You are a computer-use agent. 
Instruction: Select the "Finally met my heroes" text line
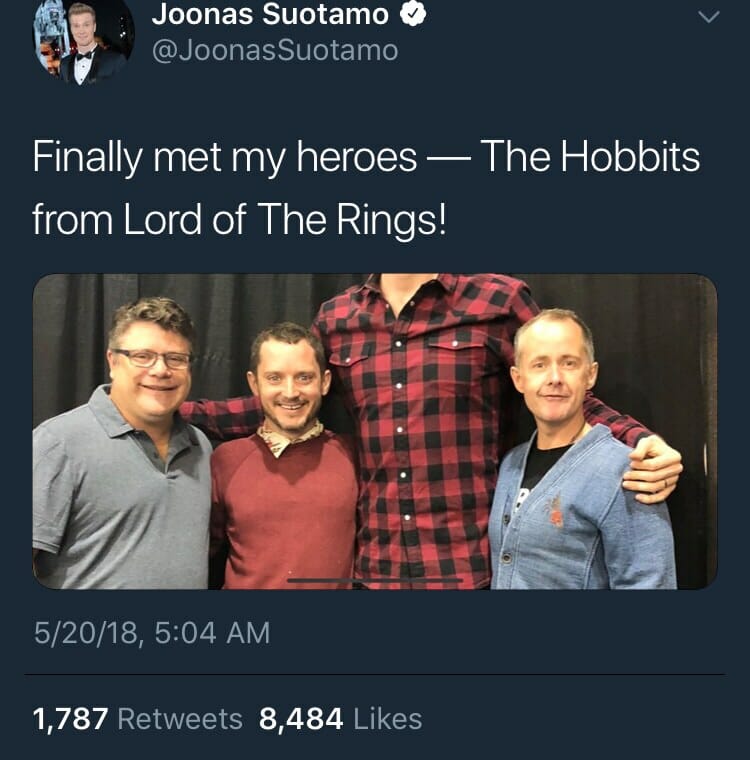[366, 158]
